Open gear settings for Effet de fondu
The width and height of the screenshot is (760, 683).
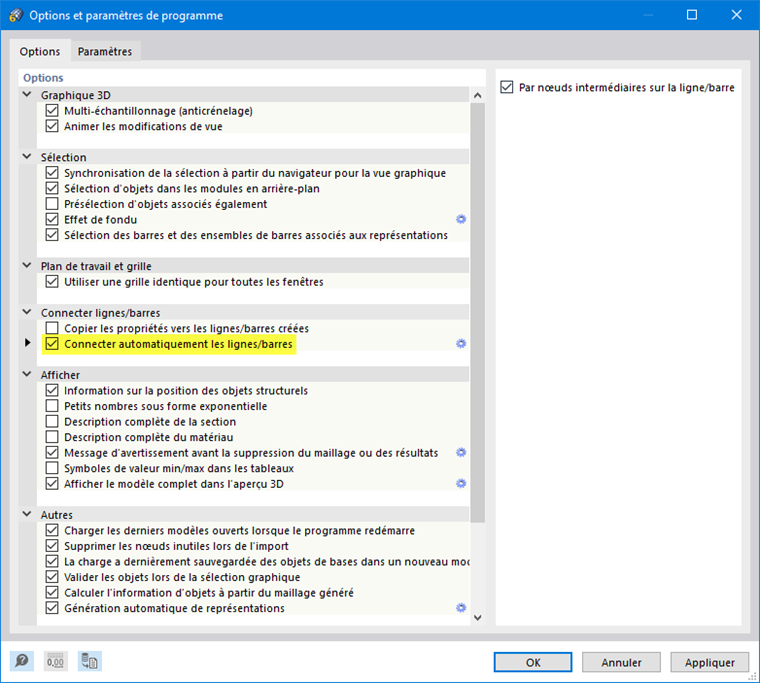coord(461,220)
